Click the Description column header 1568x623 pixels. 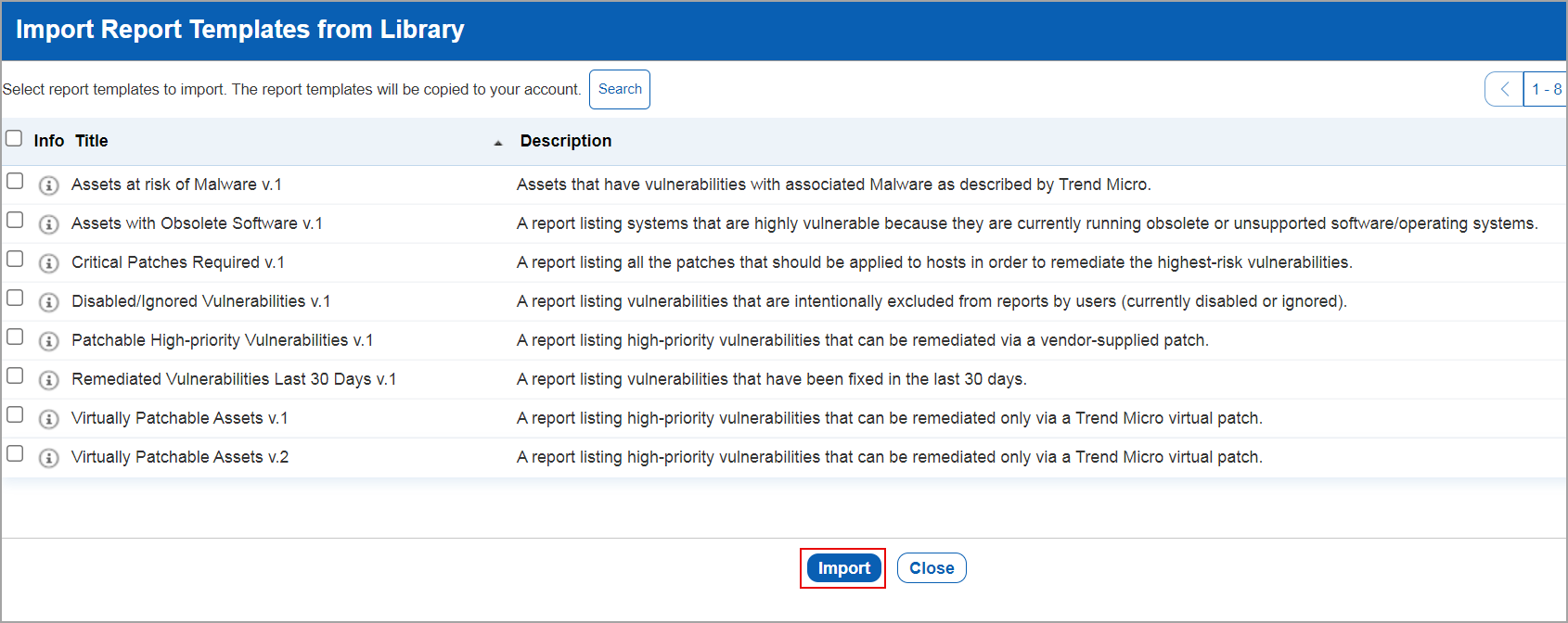566,141
